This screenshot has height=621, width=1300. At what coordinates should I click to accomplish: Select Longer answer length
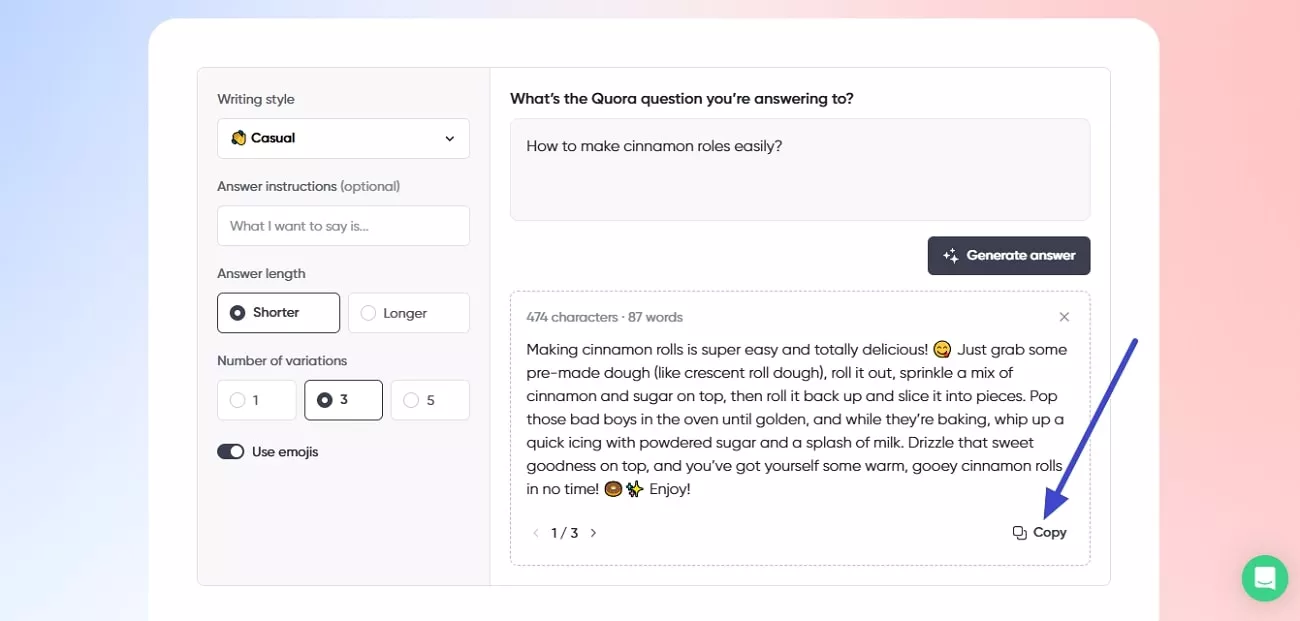pos(409,312)
